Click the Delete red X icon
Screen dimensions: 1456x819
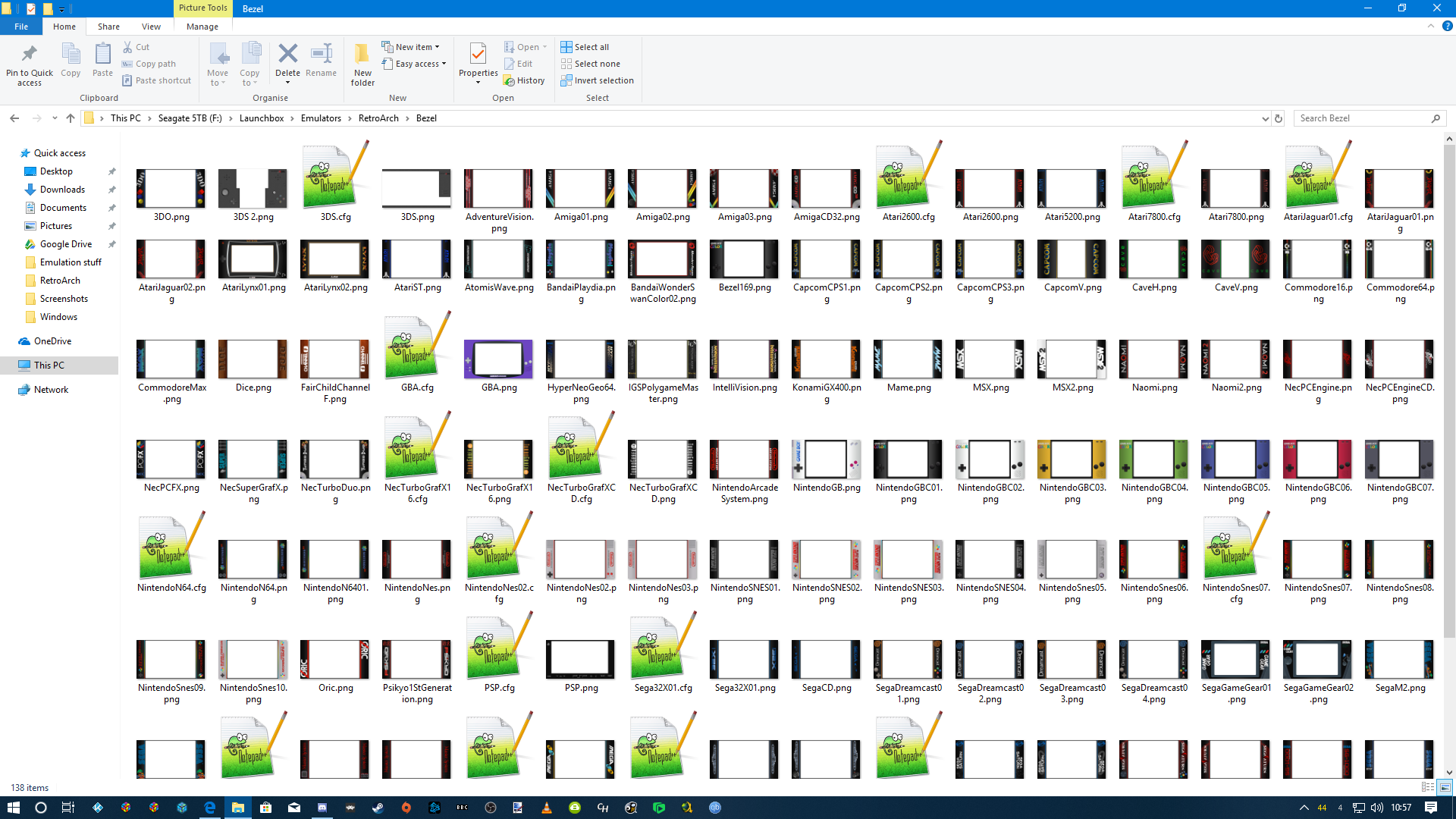287,54
